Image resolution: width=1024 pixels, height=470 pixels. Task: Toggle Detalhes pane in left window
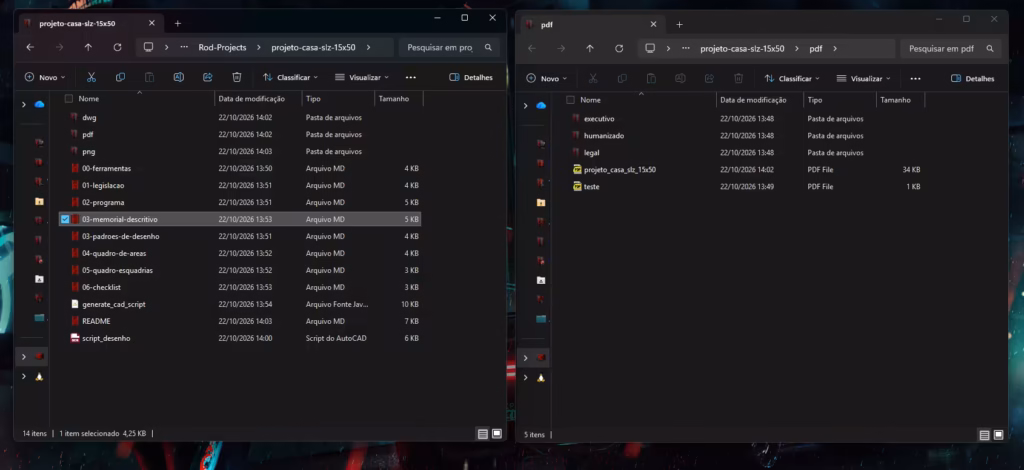pos(471,77)
